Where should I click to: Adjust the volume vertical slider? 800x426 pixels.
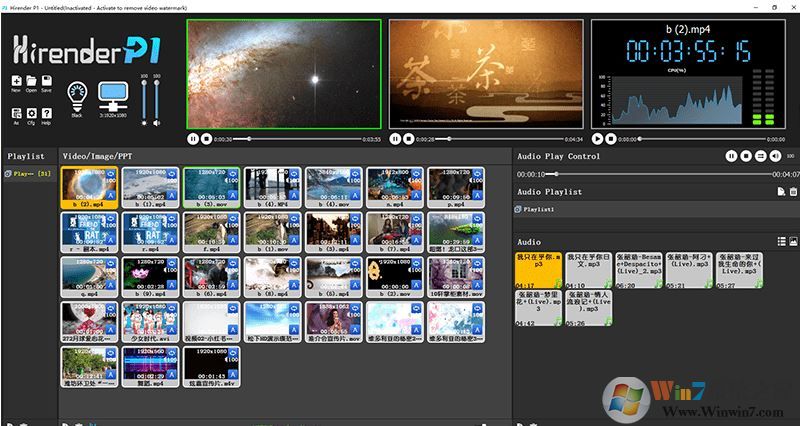(x=157, y=99)
